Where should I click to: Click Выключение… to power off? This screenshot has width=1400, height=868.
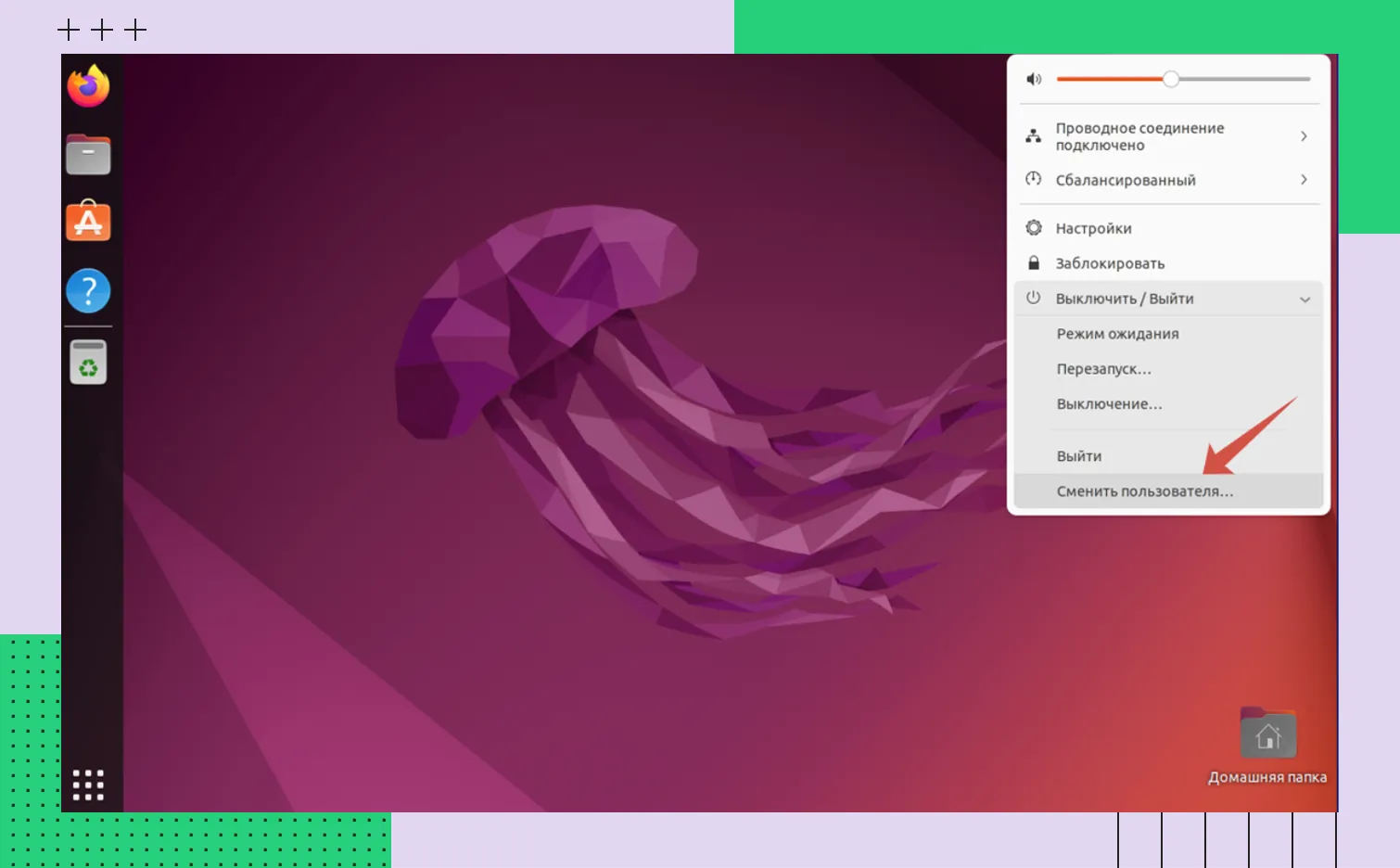tap(1109, 404)
